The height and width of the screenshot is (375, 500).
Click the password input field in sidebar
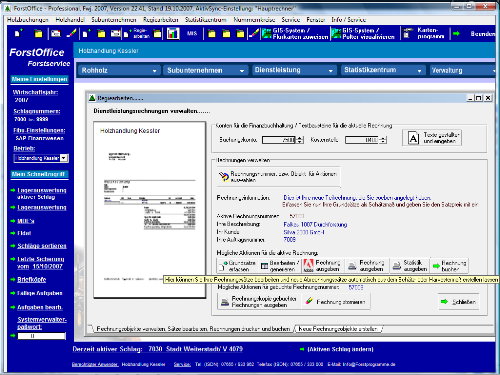pyautogui.click(x=42, y=336)
